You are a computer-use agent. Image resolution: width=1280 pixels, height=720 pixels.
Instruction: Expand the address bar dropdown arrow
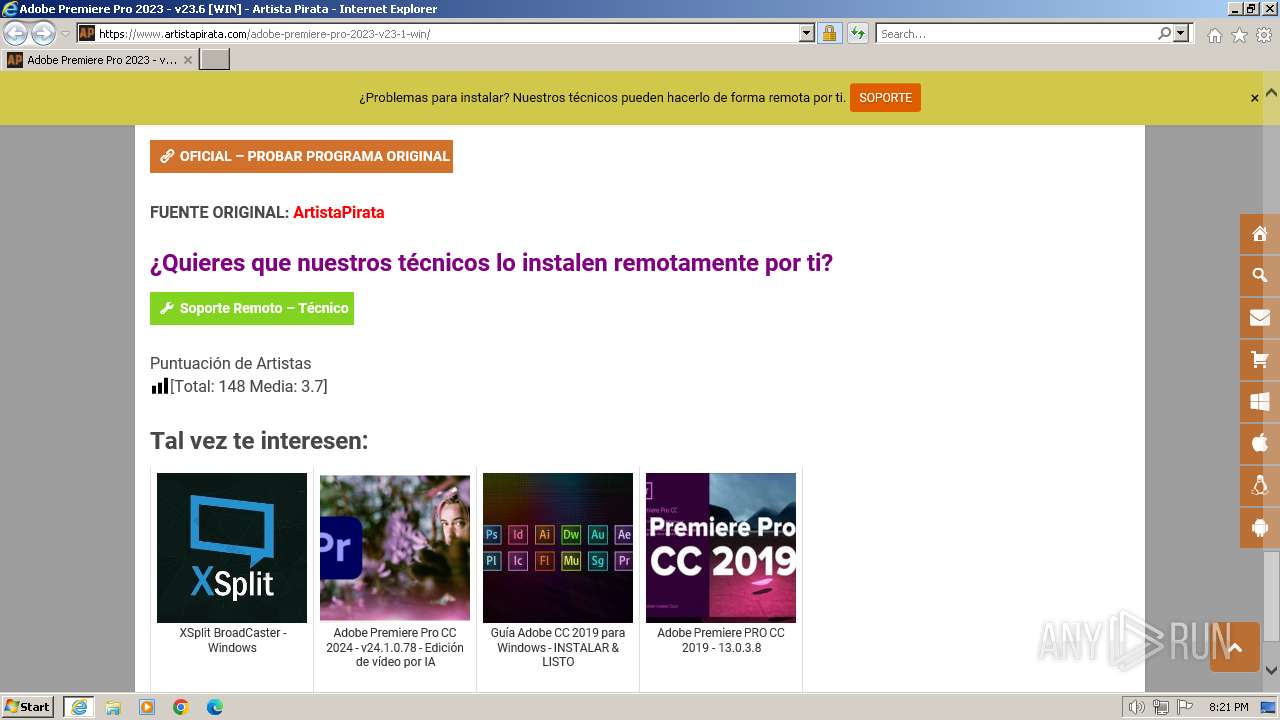click(807, 33)
